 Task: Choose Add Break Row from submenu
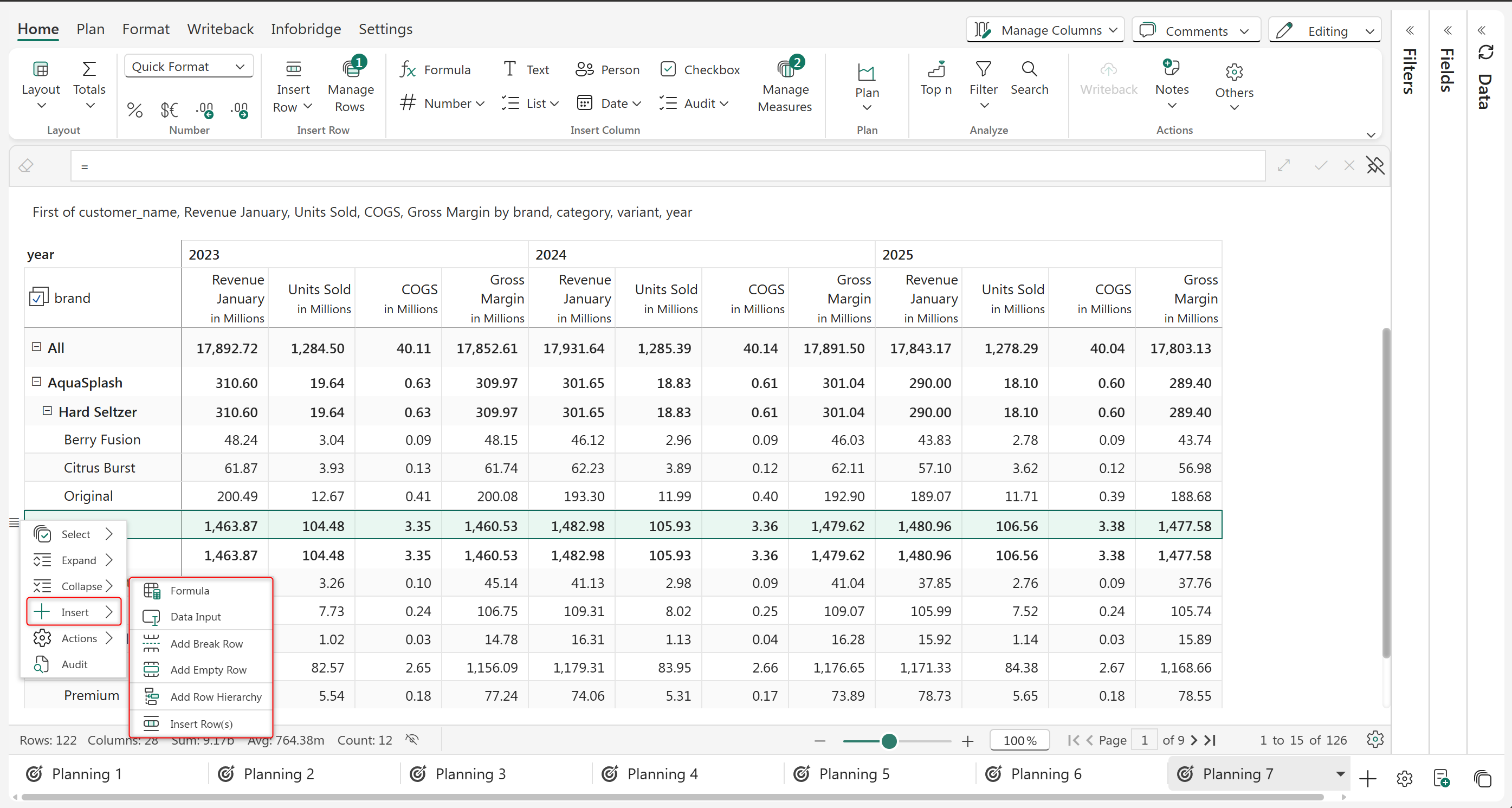click(206, 643)
